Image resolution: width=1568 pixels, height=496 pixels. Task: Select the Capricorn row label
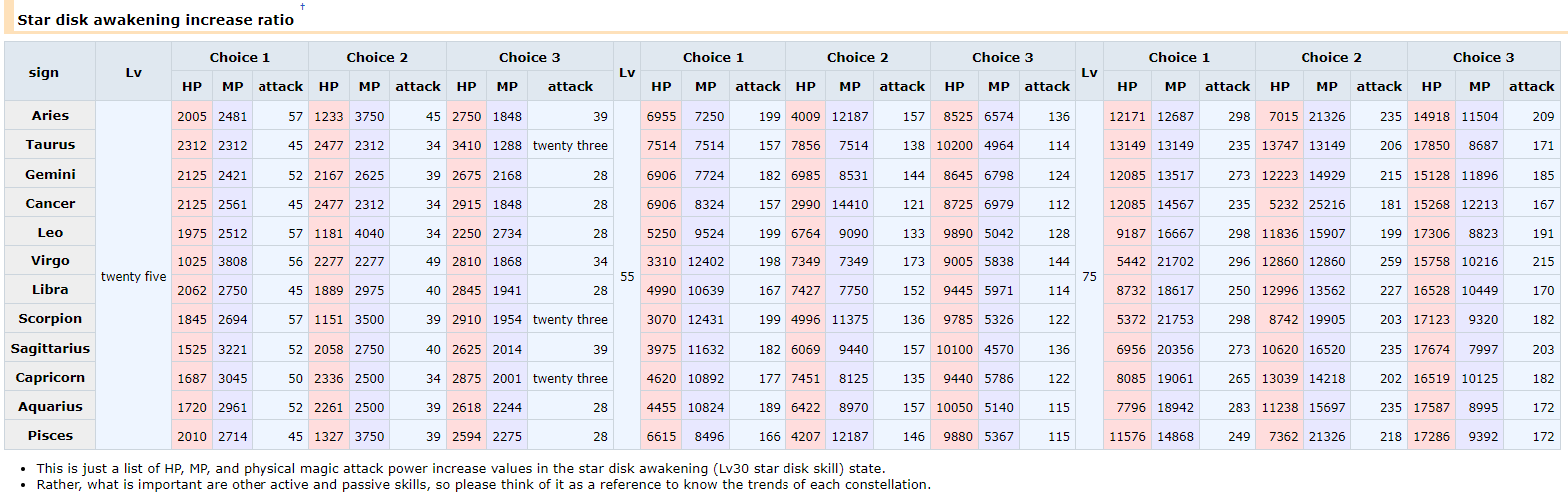pyautogui.click(x=50, y=378)
